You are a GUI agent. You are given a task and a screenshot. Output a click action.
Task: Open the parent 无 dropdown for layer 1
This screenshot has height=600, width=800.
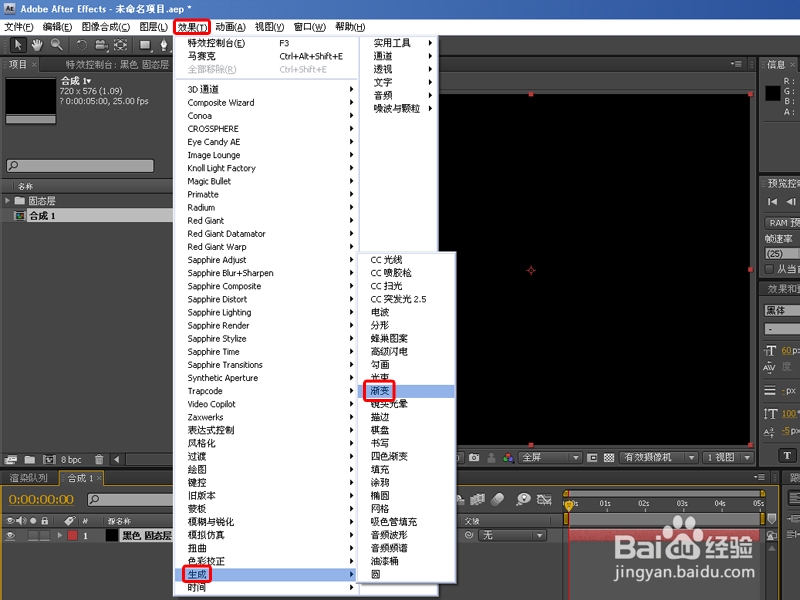(x=512, y=535)
